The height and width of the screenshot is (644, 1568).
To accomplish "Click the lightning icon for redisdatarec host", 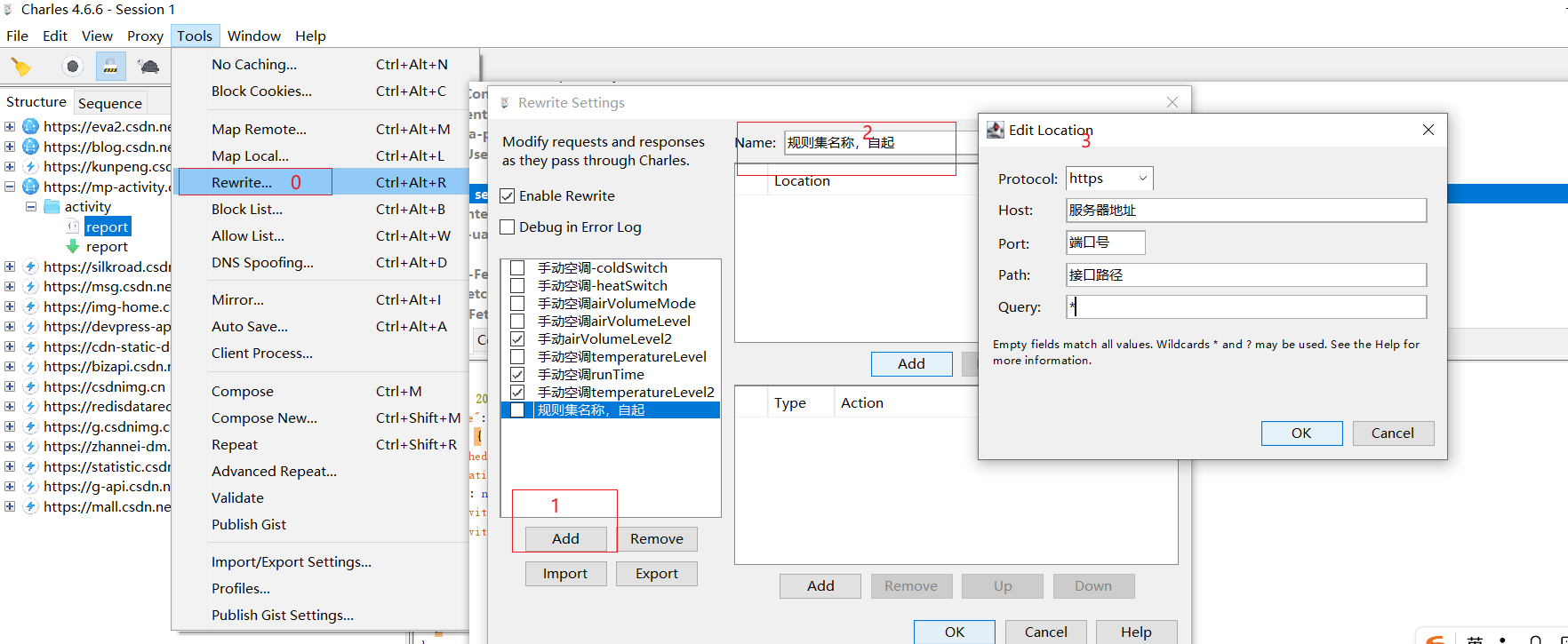I will tap(30, 406).
